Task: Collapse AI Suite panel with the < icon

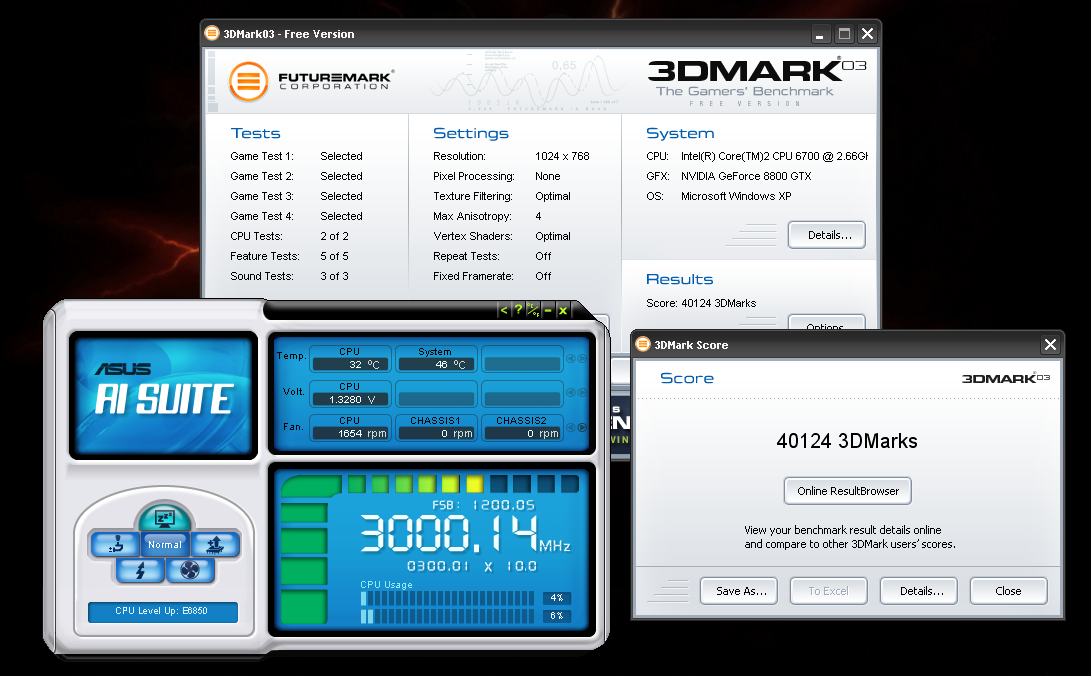Action: point(504,310)
